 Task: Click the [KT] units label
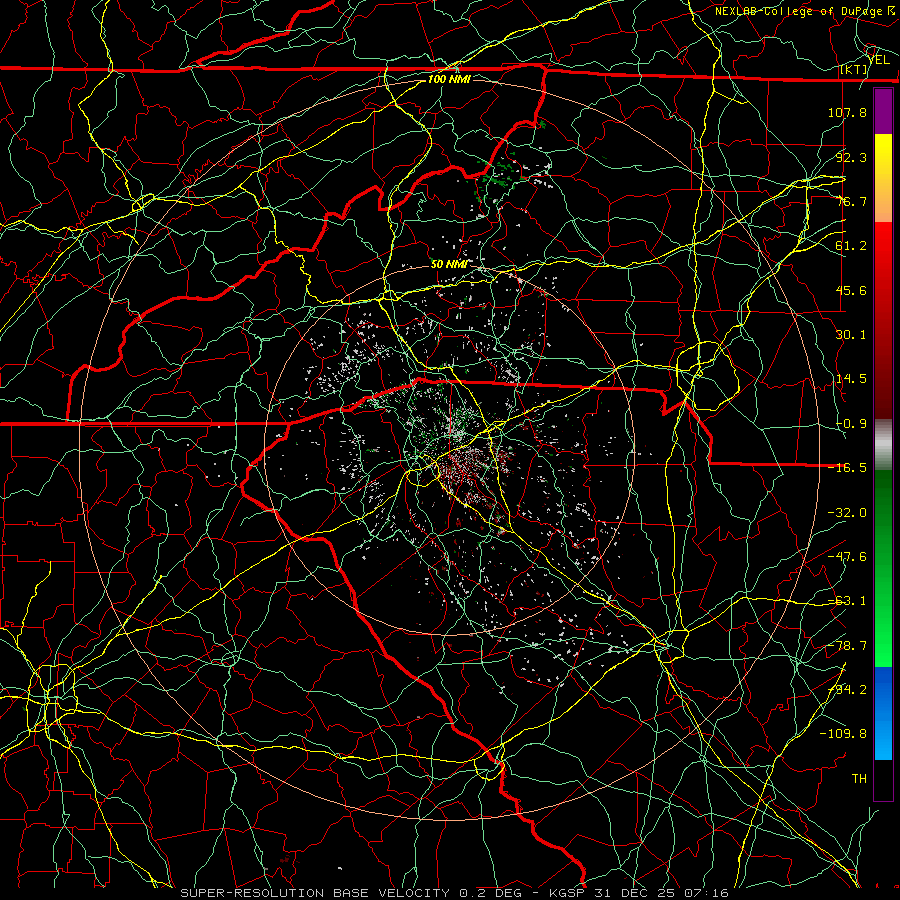(854, 69)
